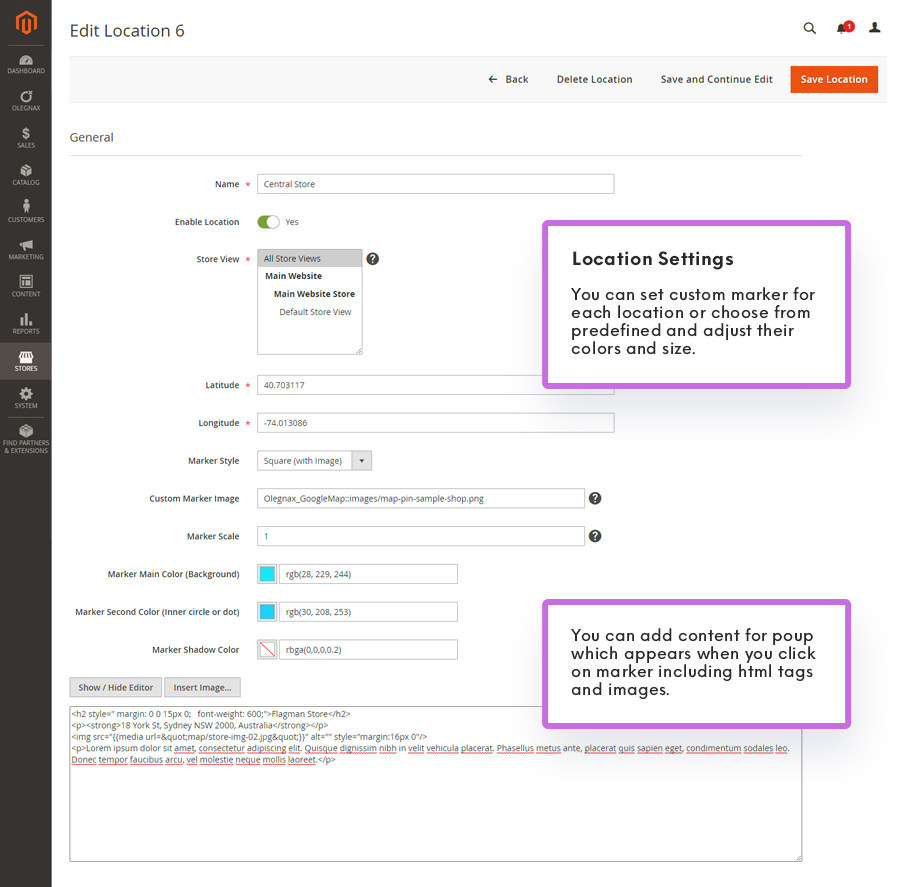Click the Magento logo icon

coord(25,23)
